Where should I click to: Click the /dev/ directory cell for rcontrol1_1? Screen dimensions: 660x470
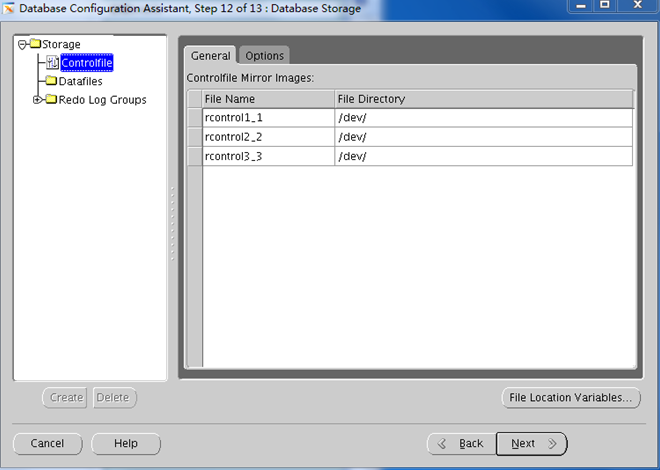[484, 118]
